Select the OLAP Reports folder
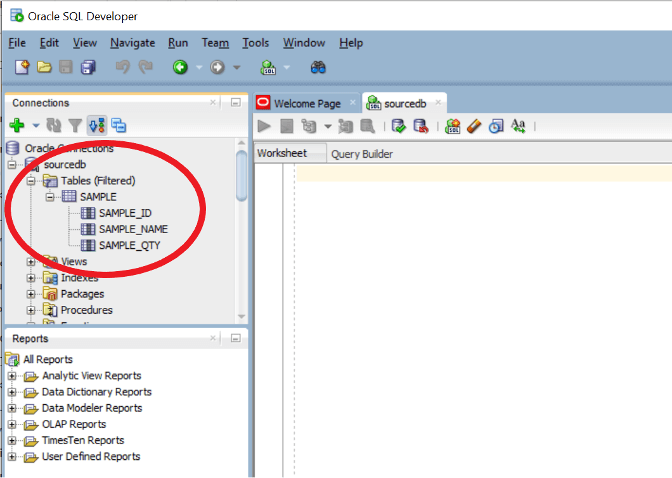672x478 pixels. (x=65, y=424)
